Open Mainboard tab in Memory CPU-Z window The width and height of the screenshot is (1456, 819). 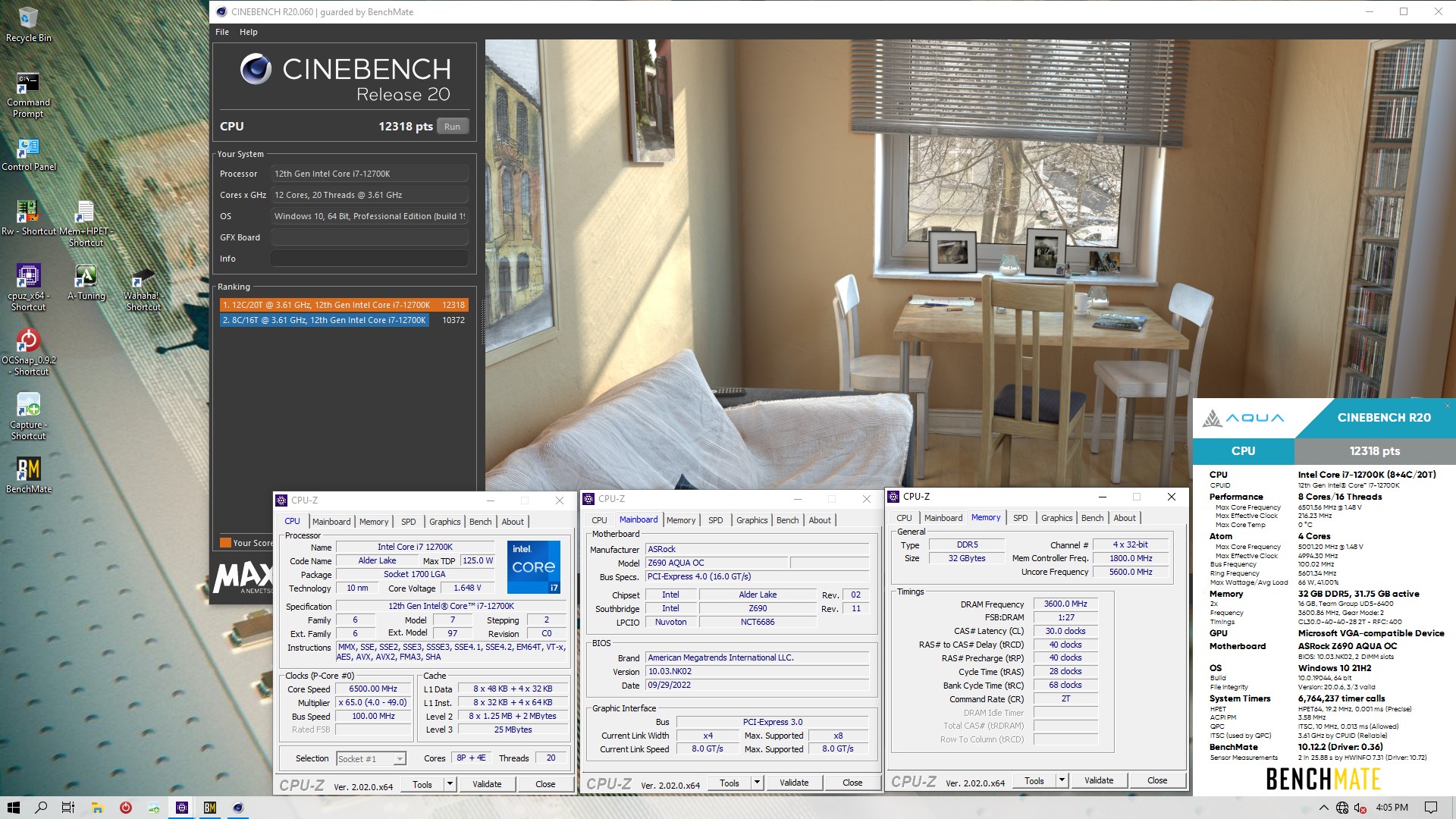click(x=943, y=518)
